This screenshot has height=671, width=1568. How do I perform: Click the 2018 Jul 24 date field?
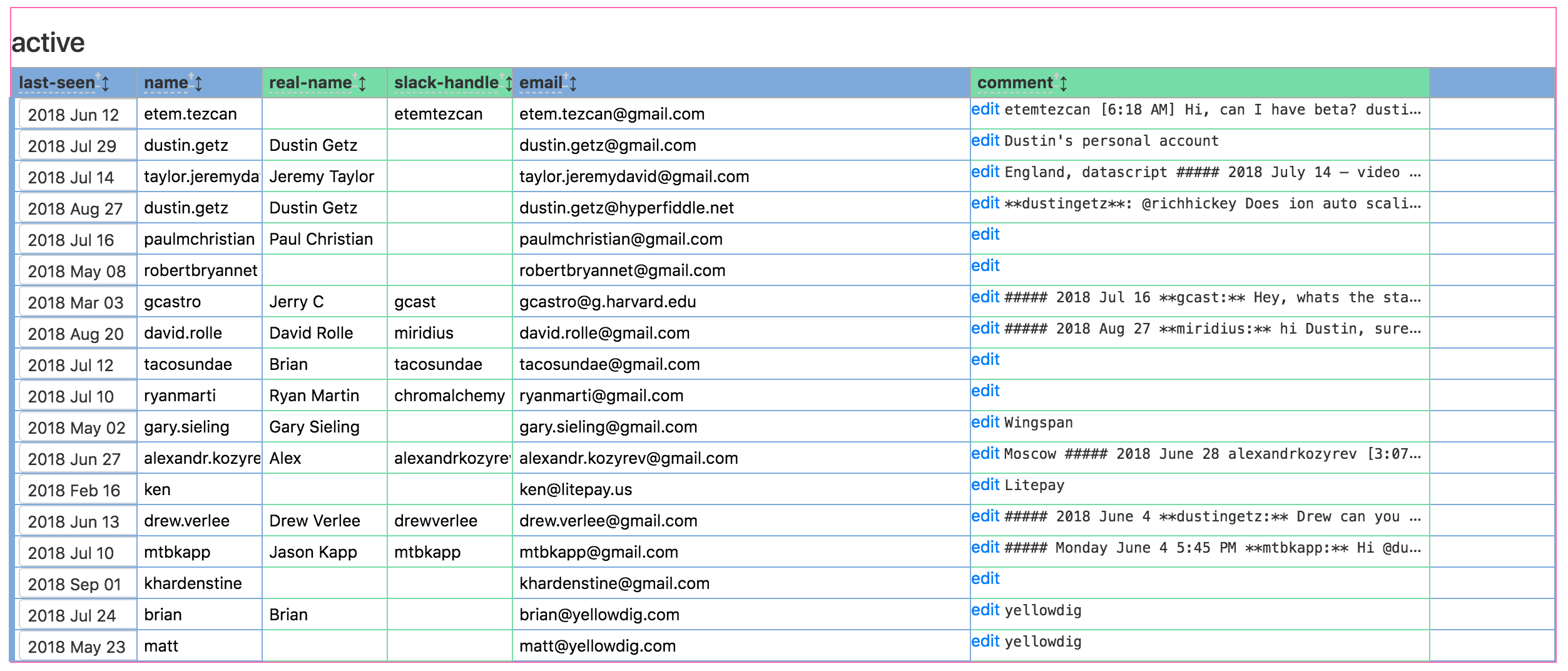click(x=78, y=615)
